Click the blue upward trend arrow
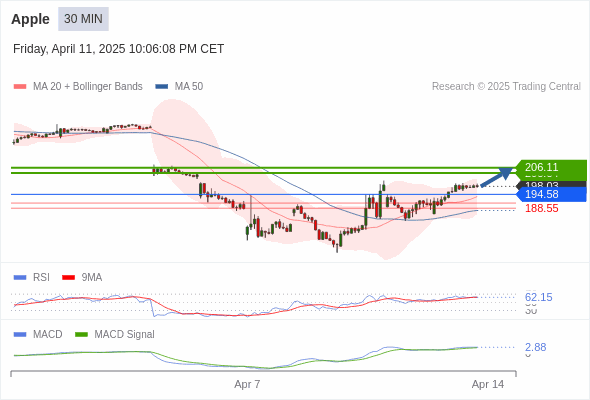 pos(497,176)
